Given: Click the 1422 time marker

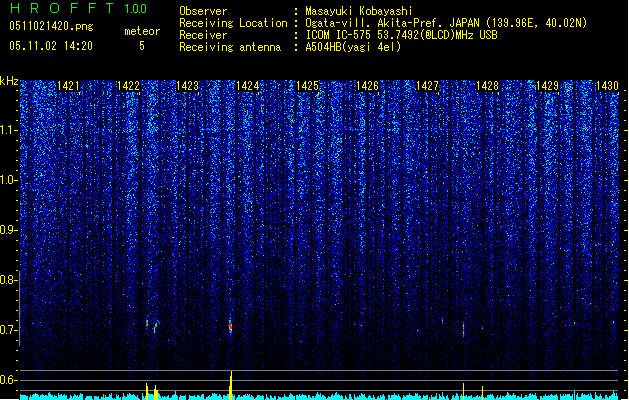Looking at the screenshot, I should point(128,86).
